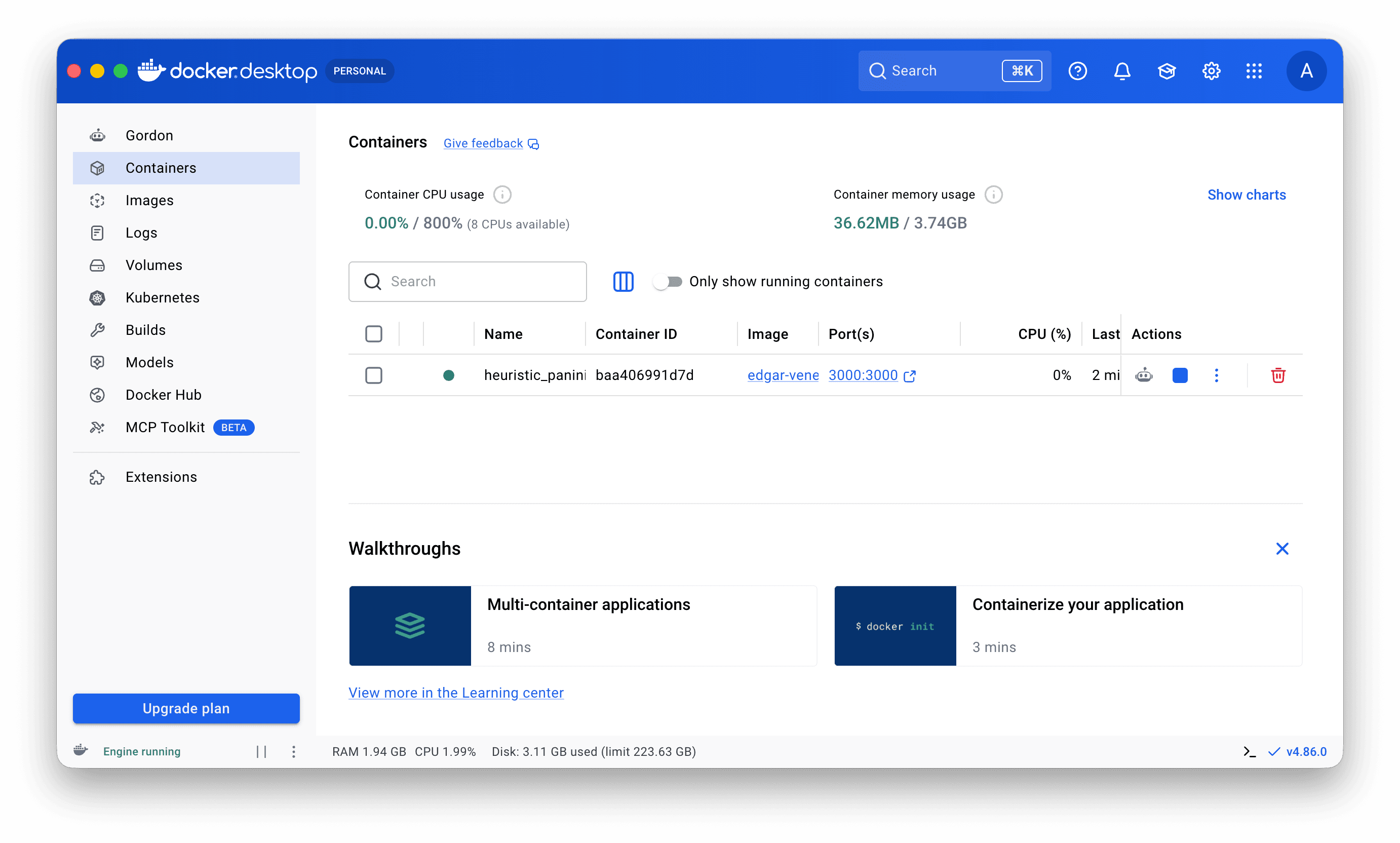Open View more in the Learning center
The width and height of the screenshot is (1400, 843).
[x=456, y=693]
